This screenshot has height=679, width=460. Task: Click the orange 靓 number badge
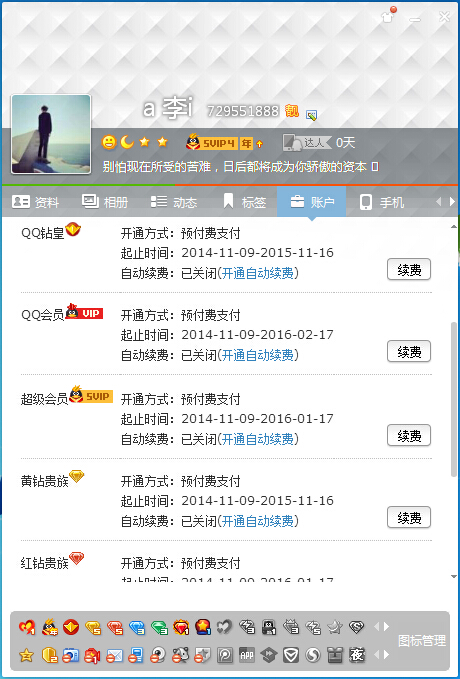tap(292, 111)
